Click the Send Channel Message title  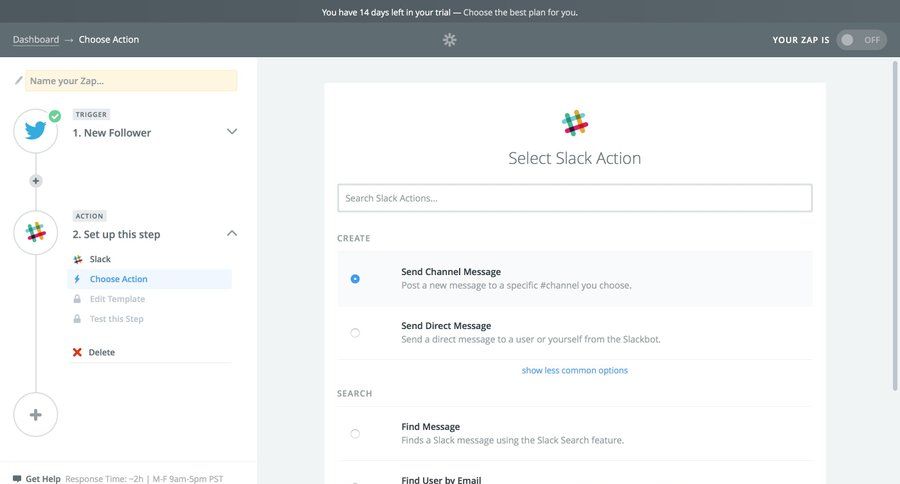click(451, 272)
